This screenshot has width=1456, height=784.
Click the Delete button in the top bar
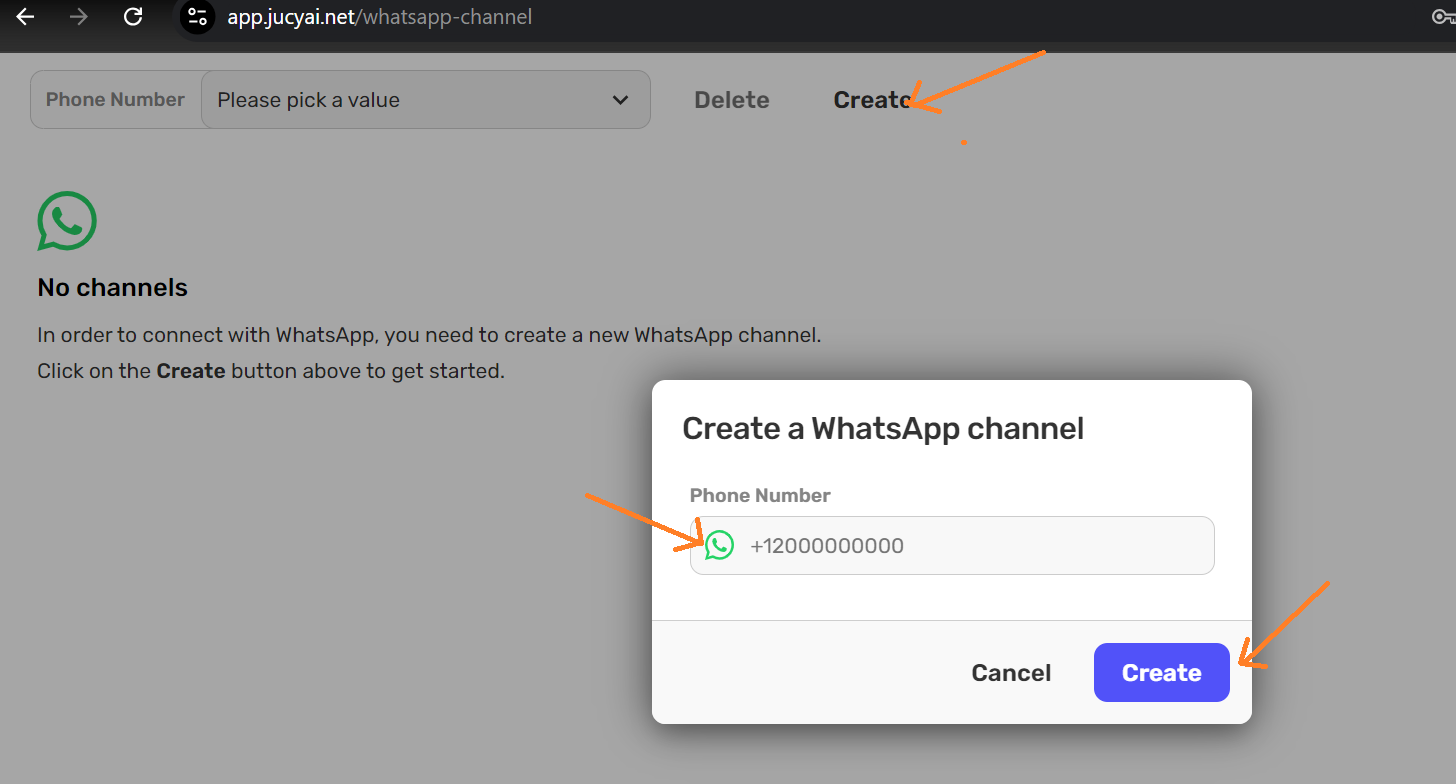732,100
